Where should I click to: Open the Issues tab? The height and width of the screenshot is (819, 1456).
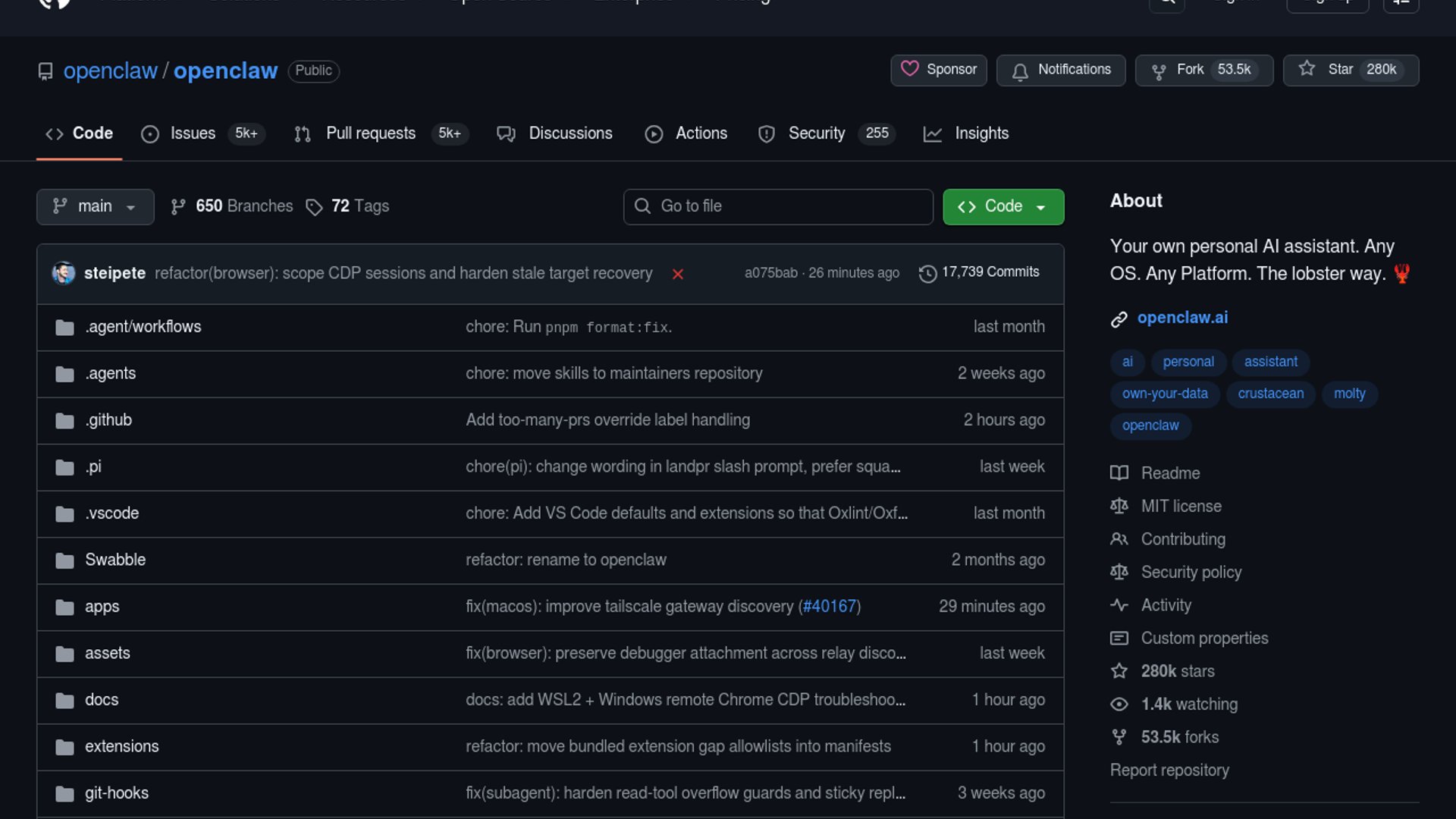click(x=193, y=133)
